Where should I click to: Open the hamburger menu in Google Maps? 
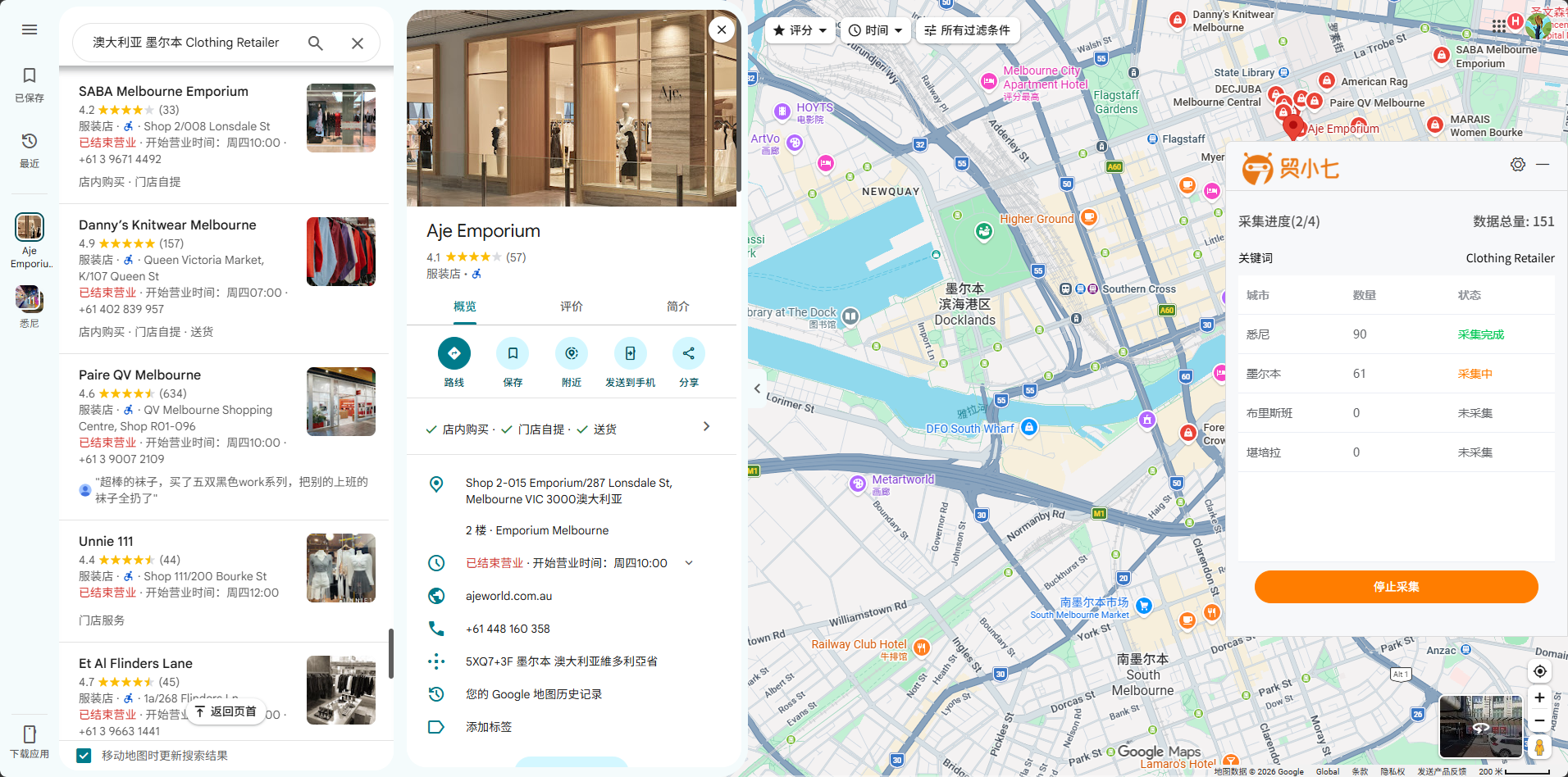tap(30, 30)
